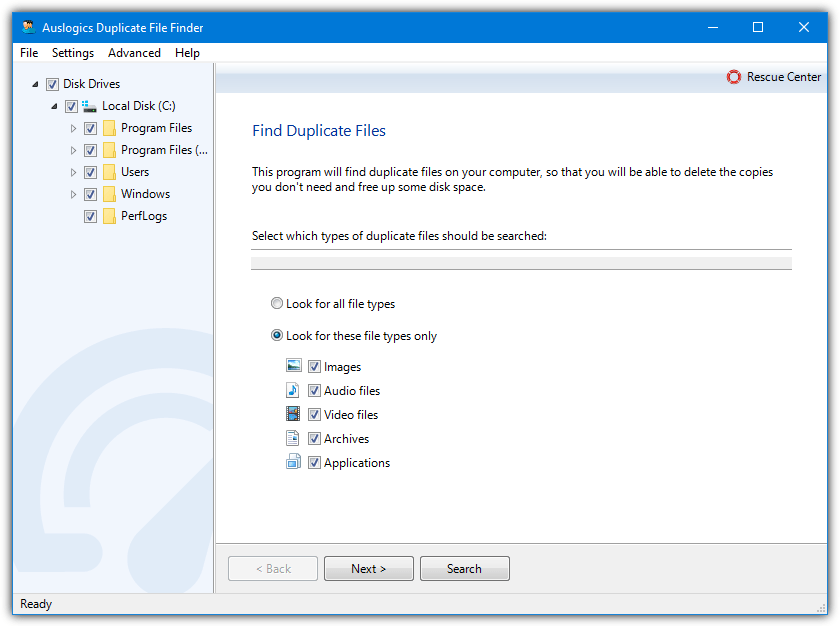
Task: Uncheck the Windows folder checkbox
Action: coord(91,194)
